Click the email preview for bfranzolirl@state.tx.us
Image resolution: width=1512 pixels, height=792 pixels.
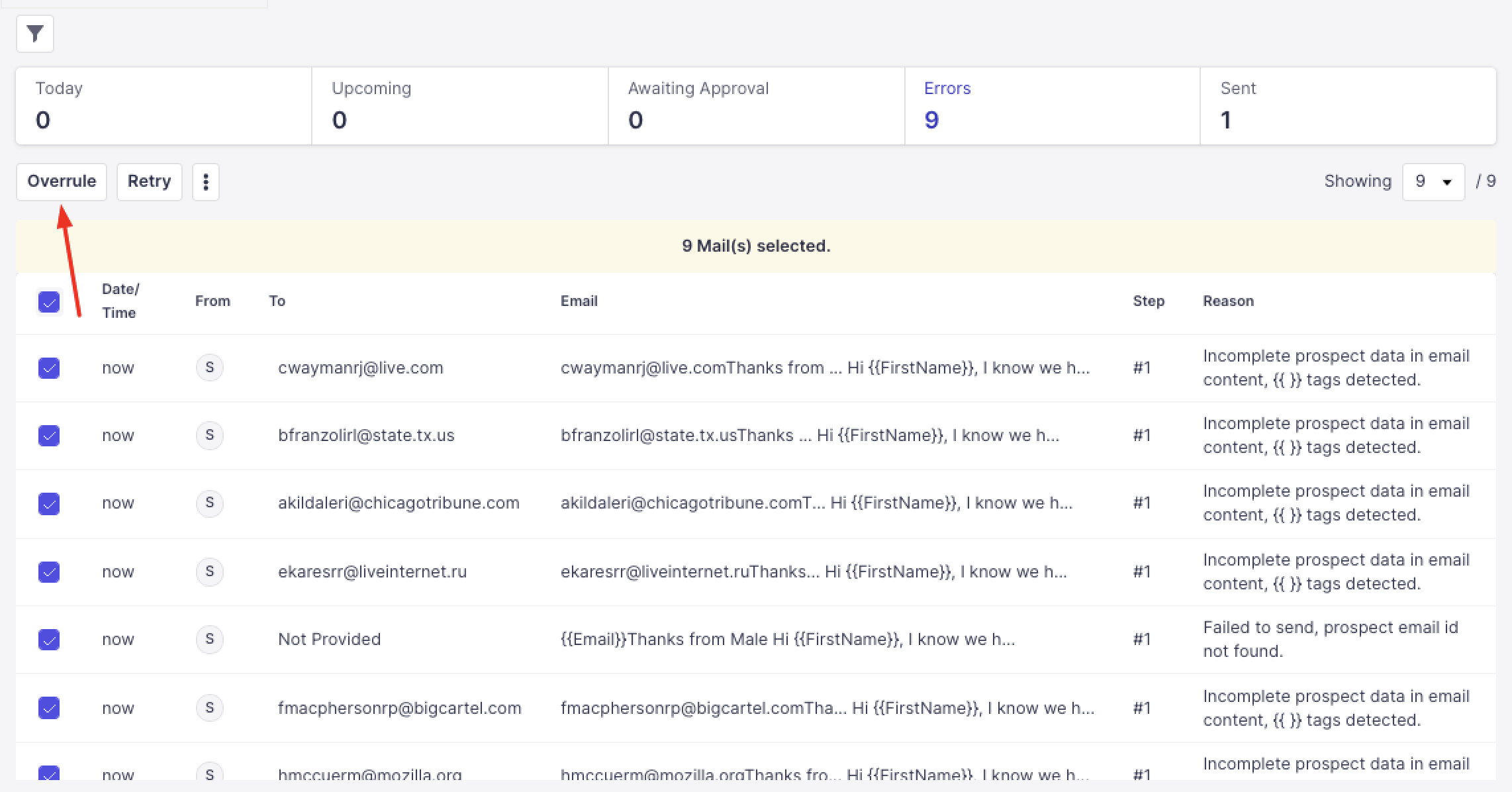point(809,436)
